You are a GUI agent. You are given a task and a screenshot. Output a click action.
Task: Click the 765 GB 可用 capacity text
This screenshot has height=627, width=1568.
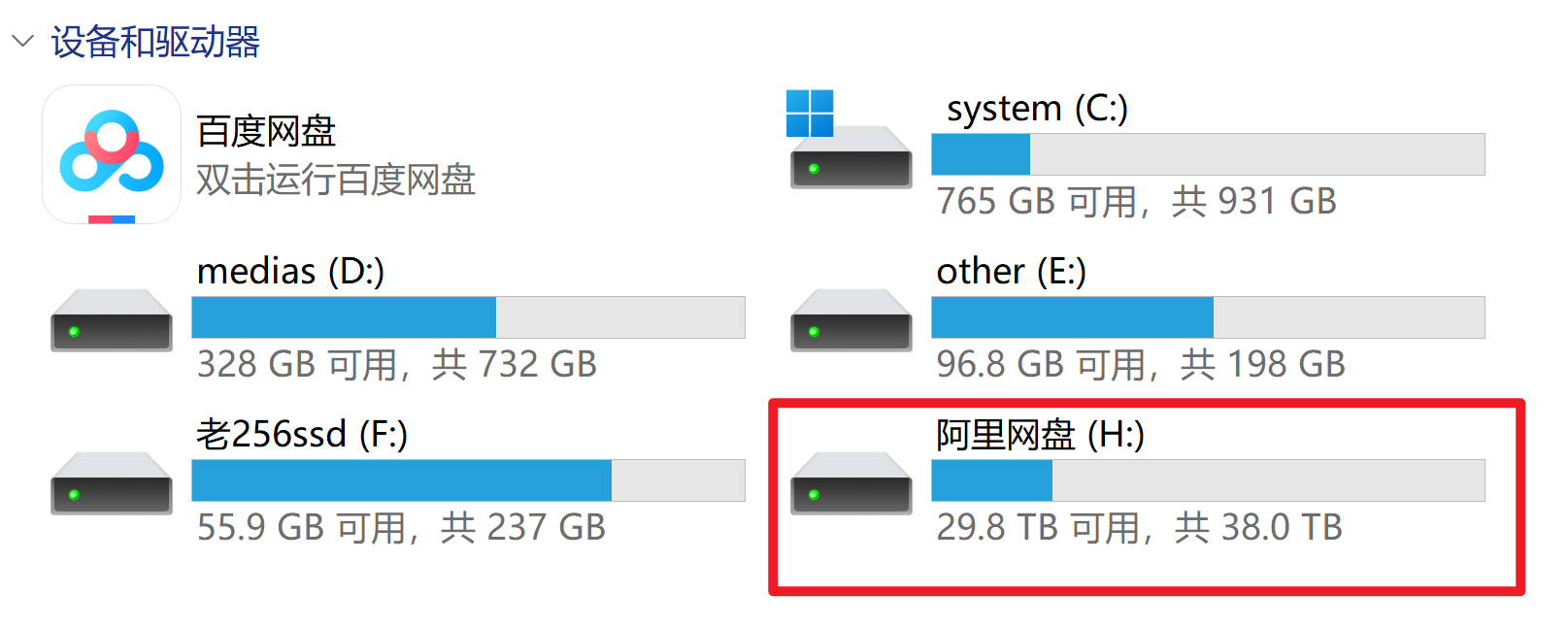(x=1136, y=202)
